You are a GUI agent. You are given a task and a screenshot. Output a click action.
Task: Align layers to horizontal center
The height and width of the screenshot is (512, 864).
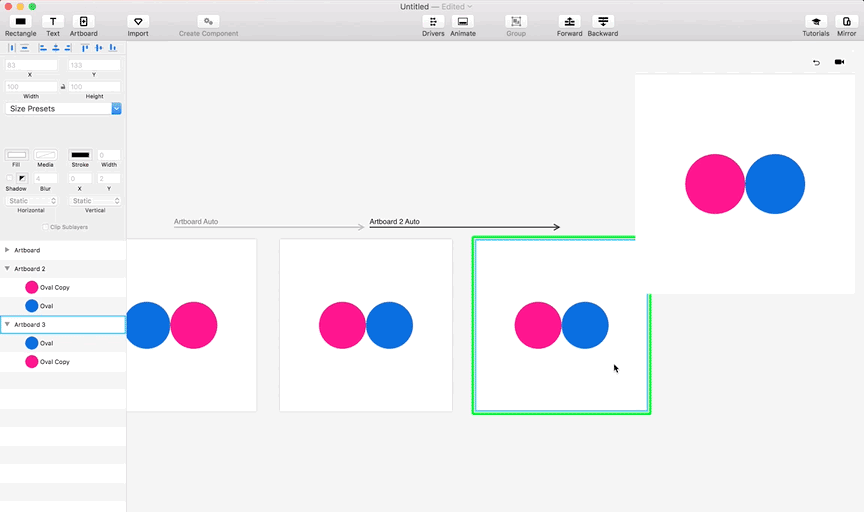[x=56, y=48]
